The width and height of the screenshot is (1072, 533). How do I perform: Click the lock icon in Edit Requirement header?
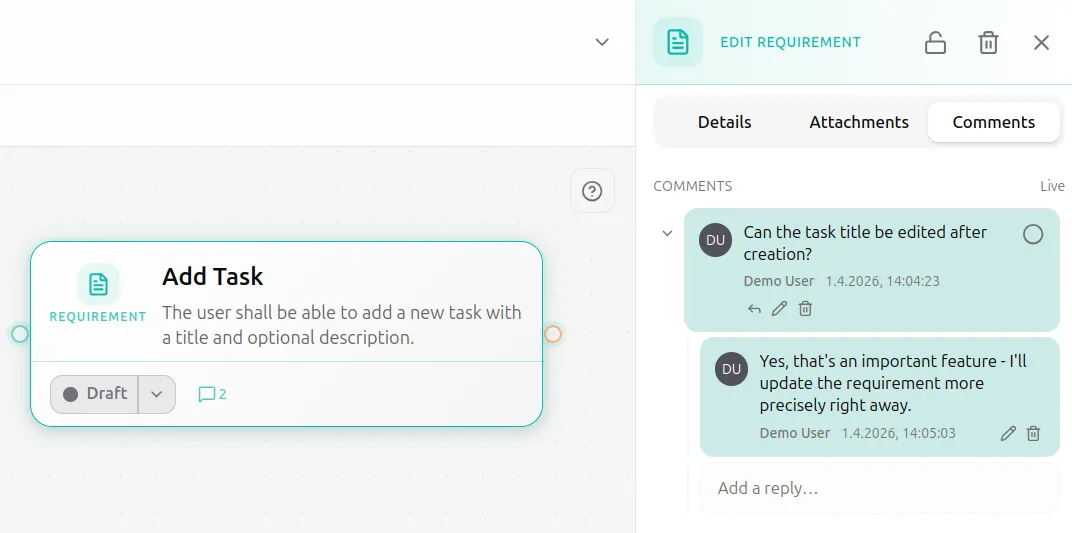[935, 42]
